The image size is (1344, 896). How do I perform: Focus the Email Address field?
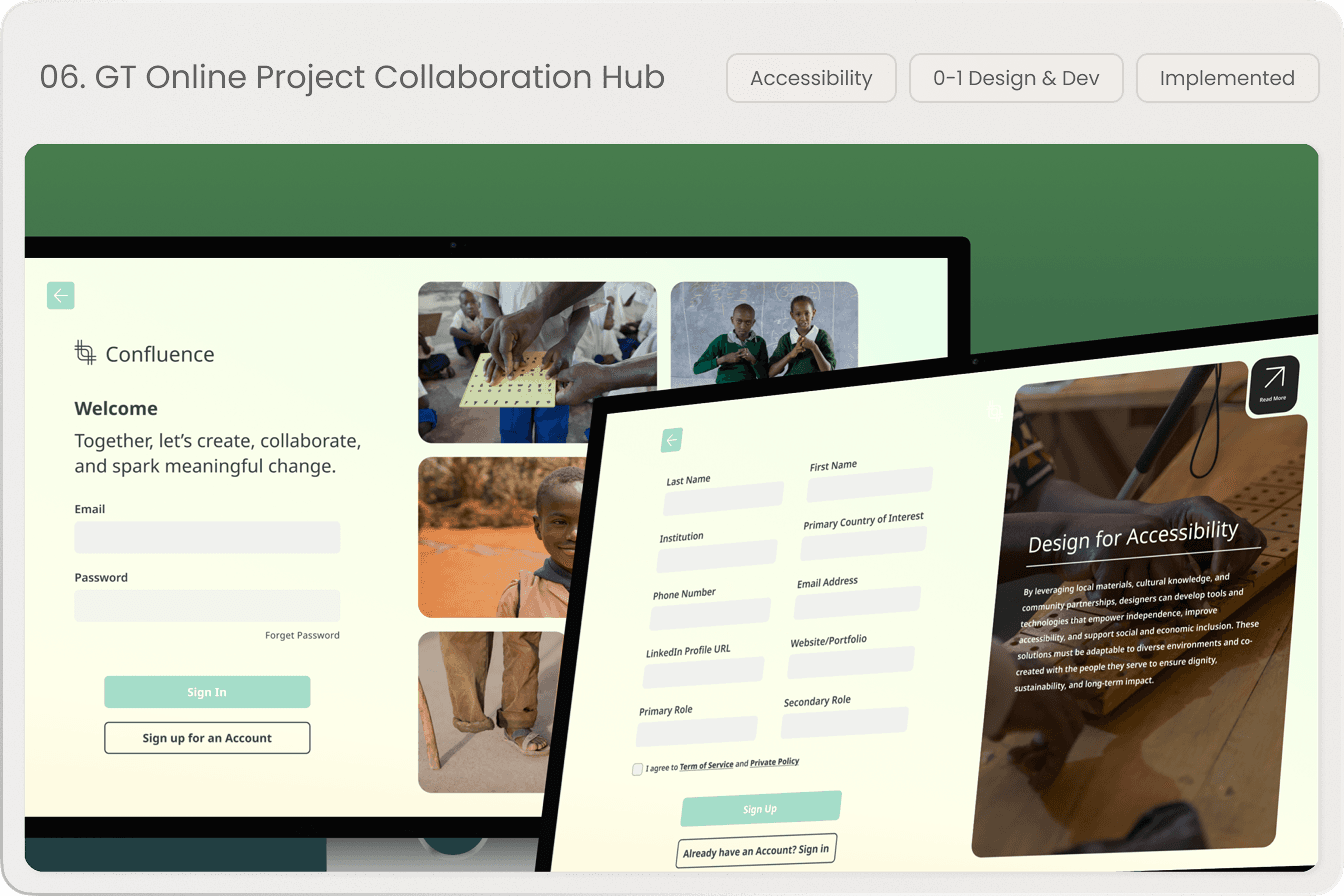point(857,602)
